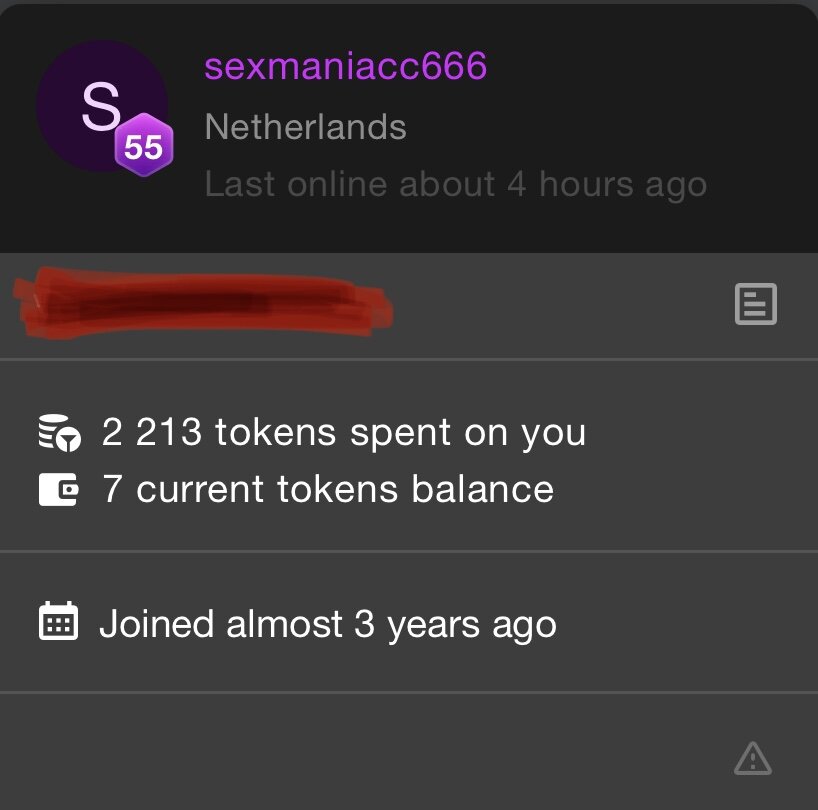Open the round S avatar
The height and width of the screenshot is (810, 818).
click(100, 107)
